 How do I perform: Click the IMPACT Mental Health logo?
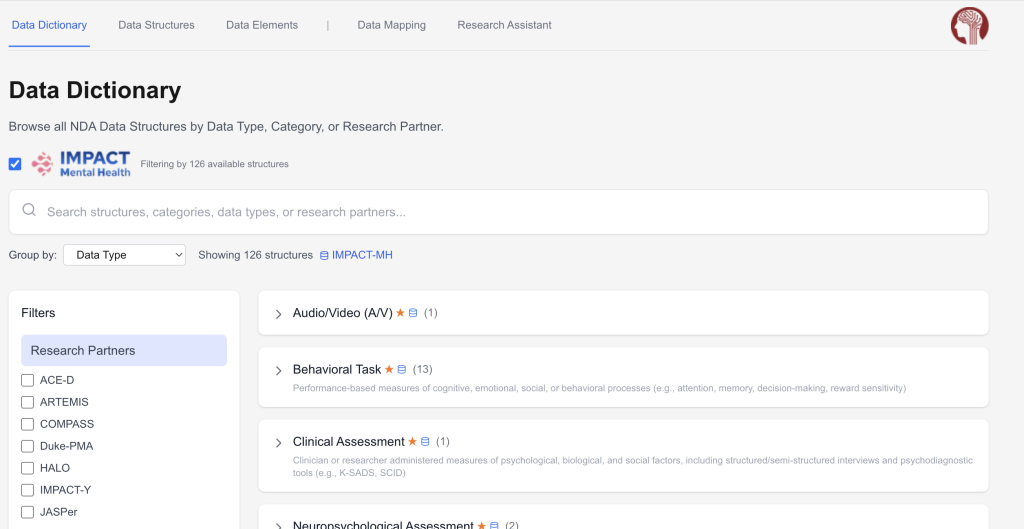point(81,164)
